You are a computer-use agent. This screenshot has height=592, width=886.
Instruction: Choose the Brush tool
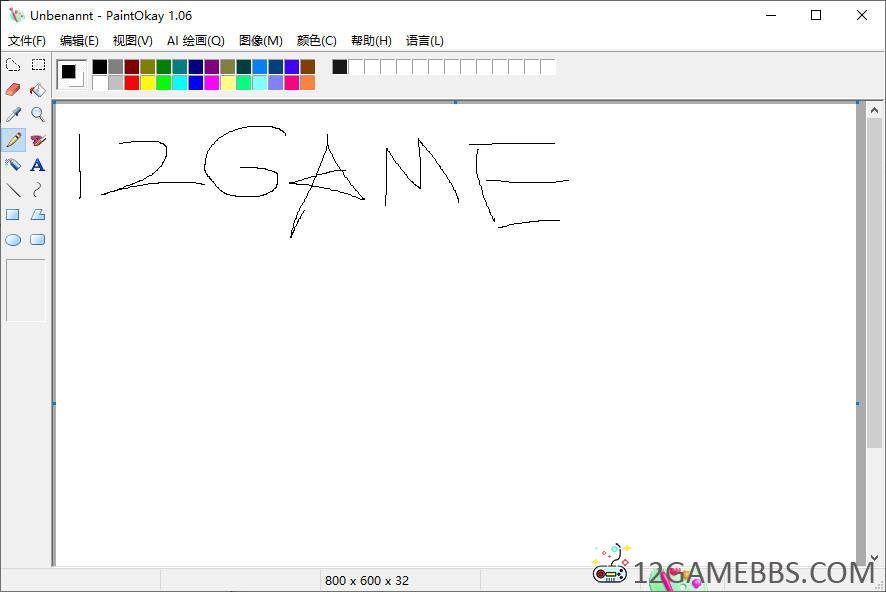pyautogui.click(x=38, y=140)
